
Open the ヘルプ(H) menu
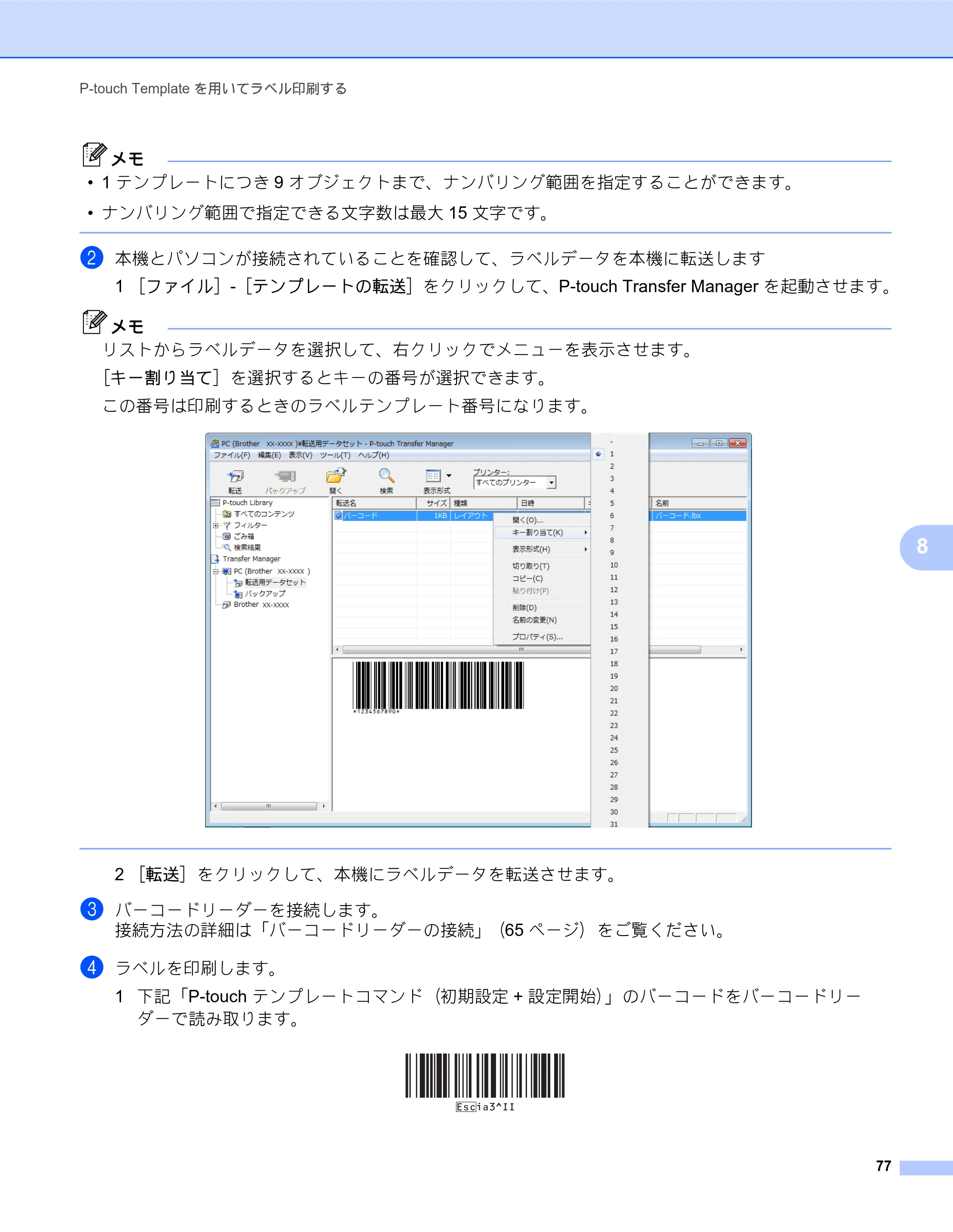coord(374,455)
